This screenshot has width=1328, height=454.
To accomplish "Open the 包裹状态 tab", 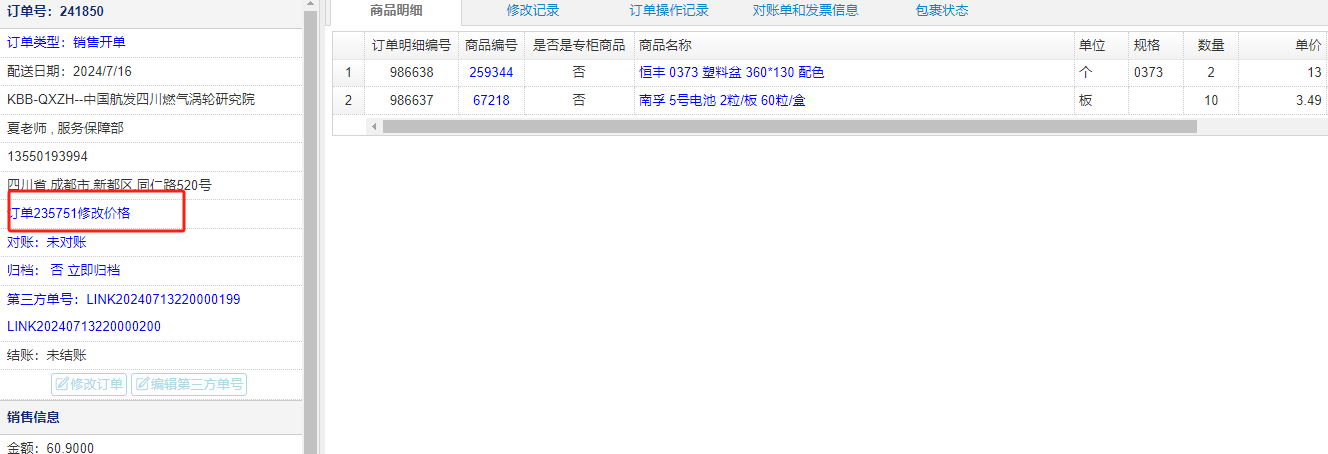I will tap(941, 11).
